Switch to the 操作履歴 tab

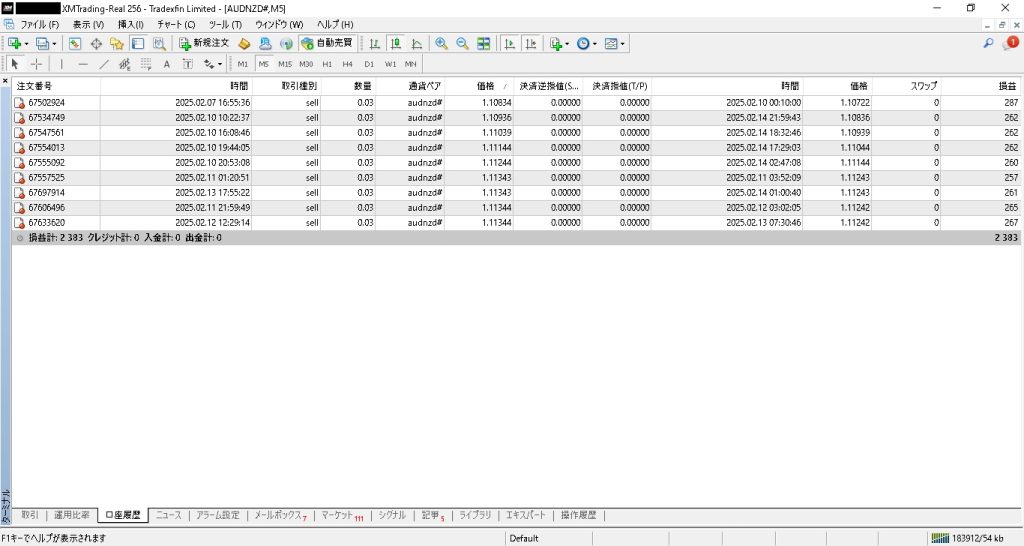(578, 515)
